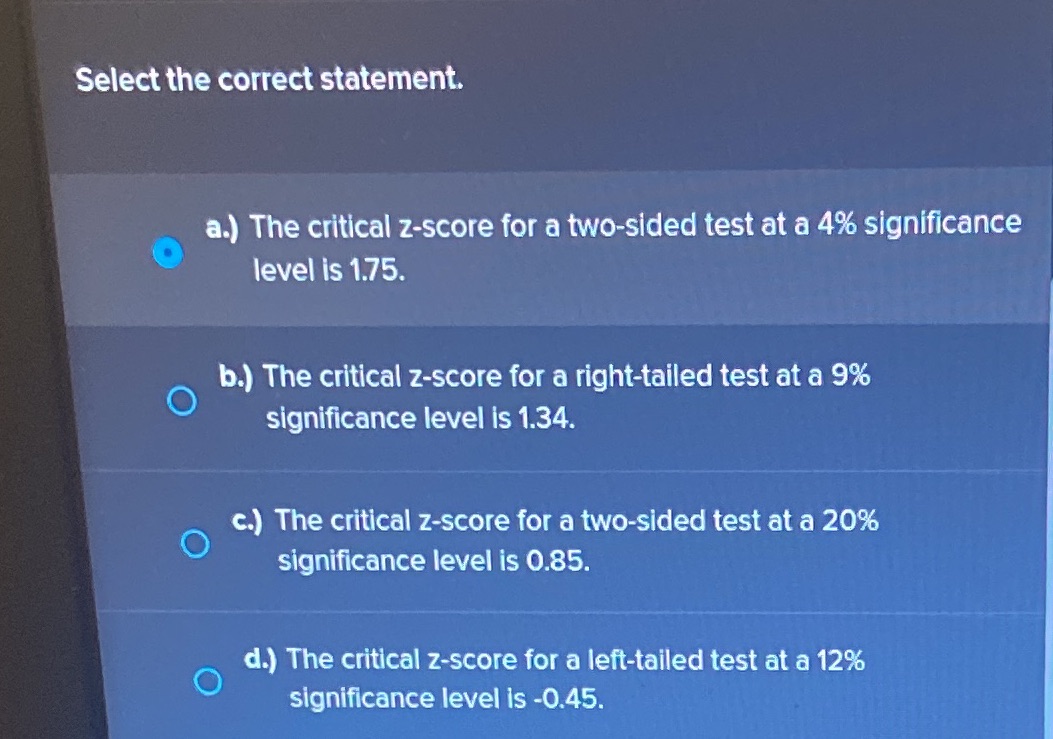Select the radio button for option c
This screenshot has height=739, width=1053.
tap(196, 543)
